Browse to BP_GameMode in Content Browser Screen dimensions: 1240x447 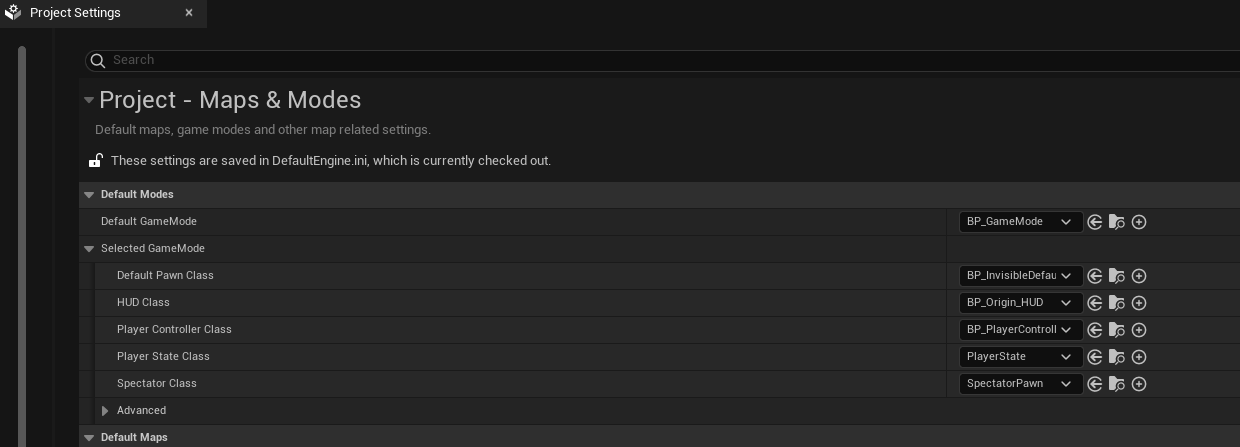1117,222
